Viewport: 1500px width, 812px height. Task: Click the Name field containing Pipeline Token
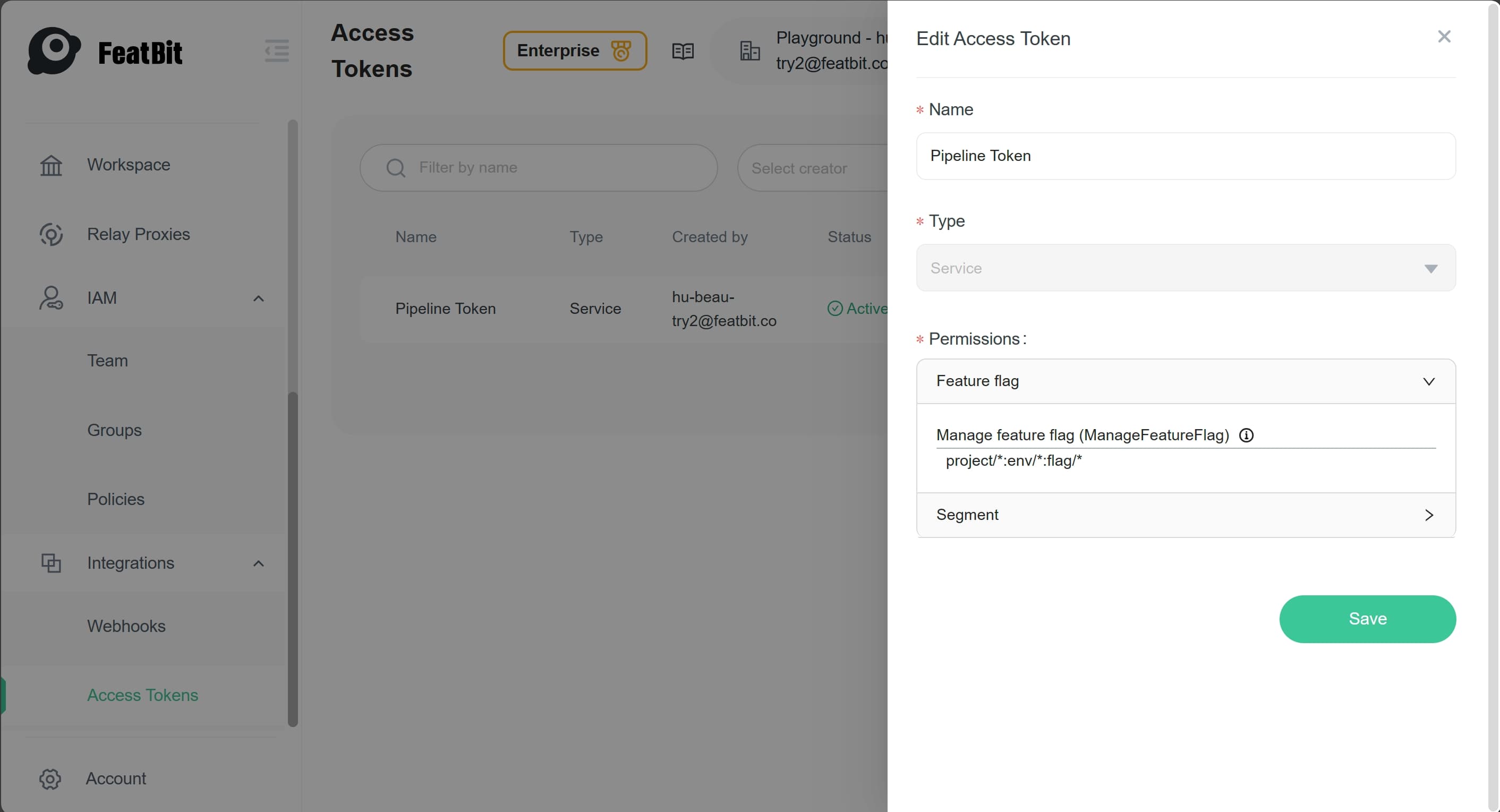(1185, 156)
